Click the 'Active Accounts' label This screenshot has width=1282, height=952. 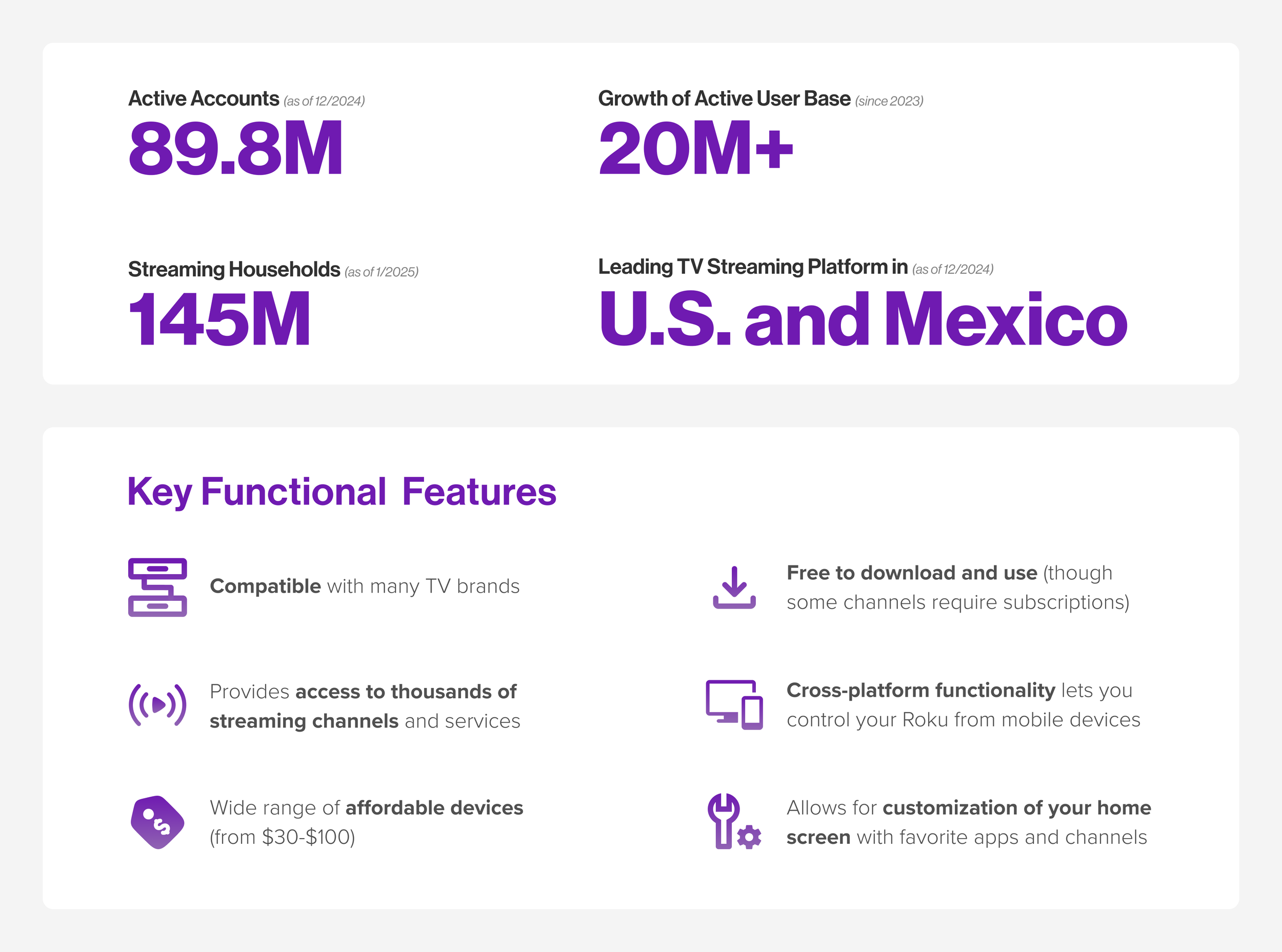click(204, 98)
